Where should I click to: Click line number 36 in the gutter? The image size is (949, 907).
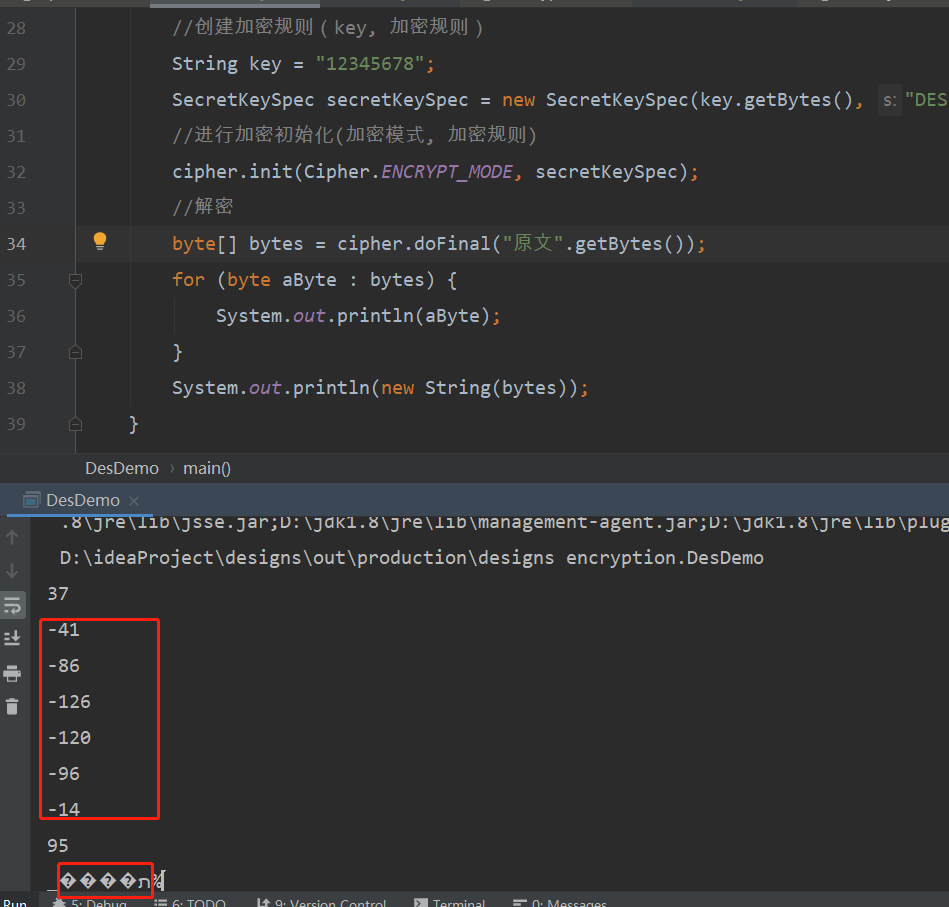pos(16,316)
